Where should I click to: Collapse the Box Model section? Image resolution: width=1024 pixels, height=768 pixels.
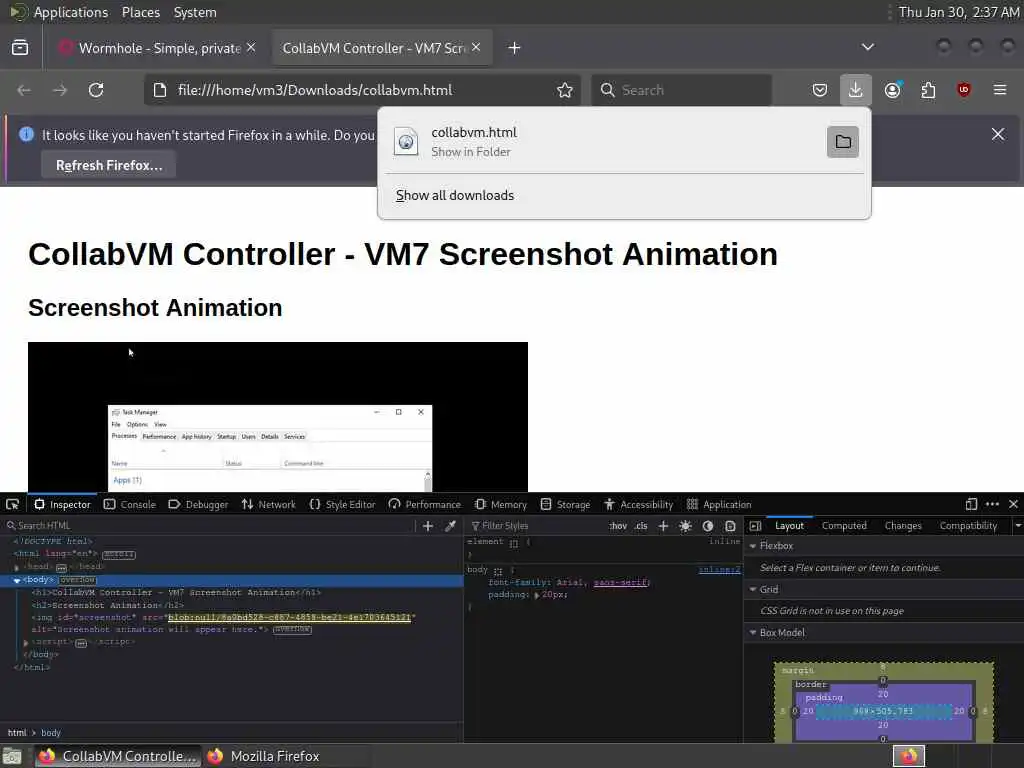[x=753, y=633]
